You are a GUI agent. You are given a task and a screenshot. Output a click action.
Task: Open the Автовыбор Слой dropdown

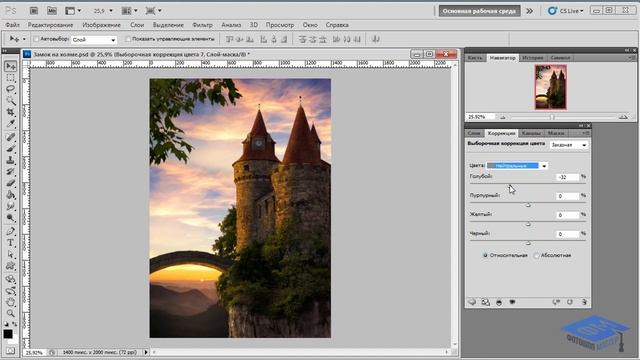coord(94,40)
